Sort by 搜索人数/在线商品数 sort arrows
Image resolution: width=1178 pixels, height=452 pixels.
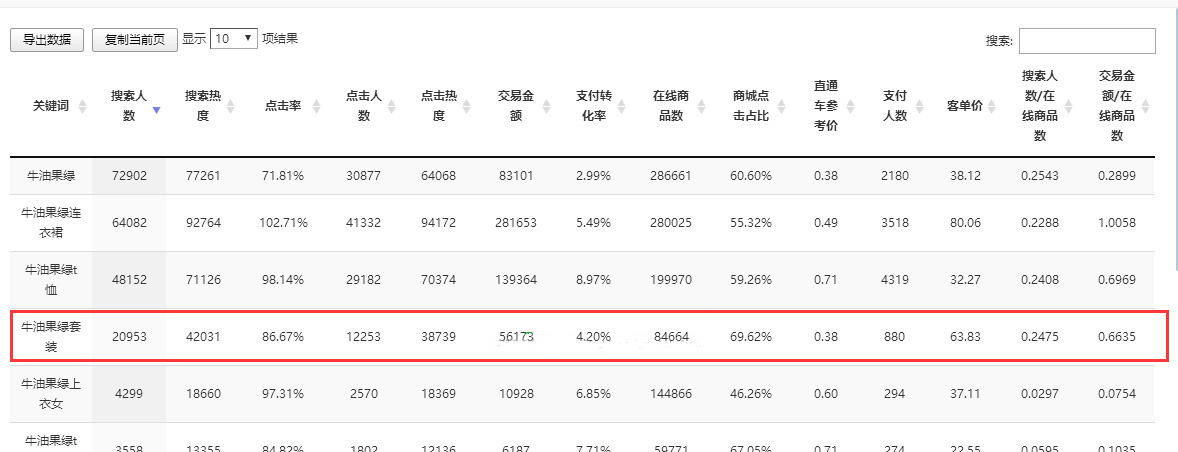click(x=1069, y=107)
